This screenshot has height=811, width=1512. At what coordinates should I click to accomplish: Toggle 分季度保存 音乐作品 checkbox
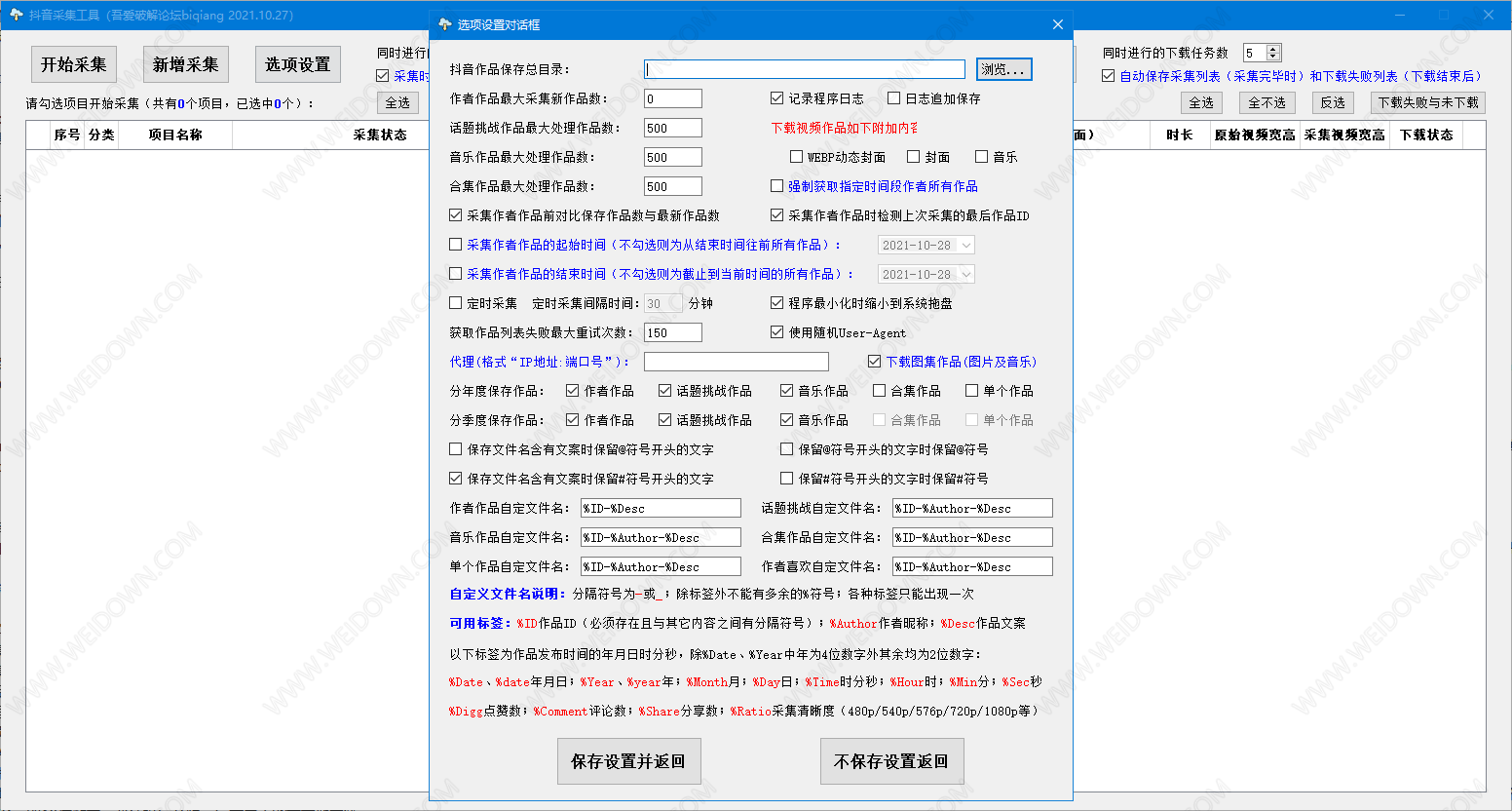tap(787, 420)
